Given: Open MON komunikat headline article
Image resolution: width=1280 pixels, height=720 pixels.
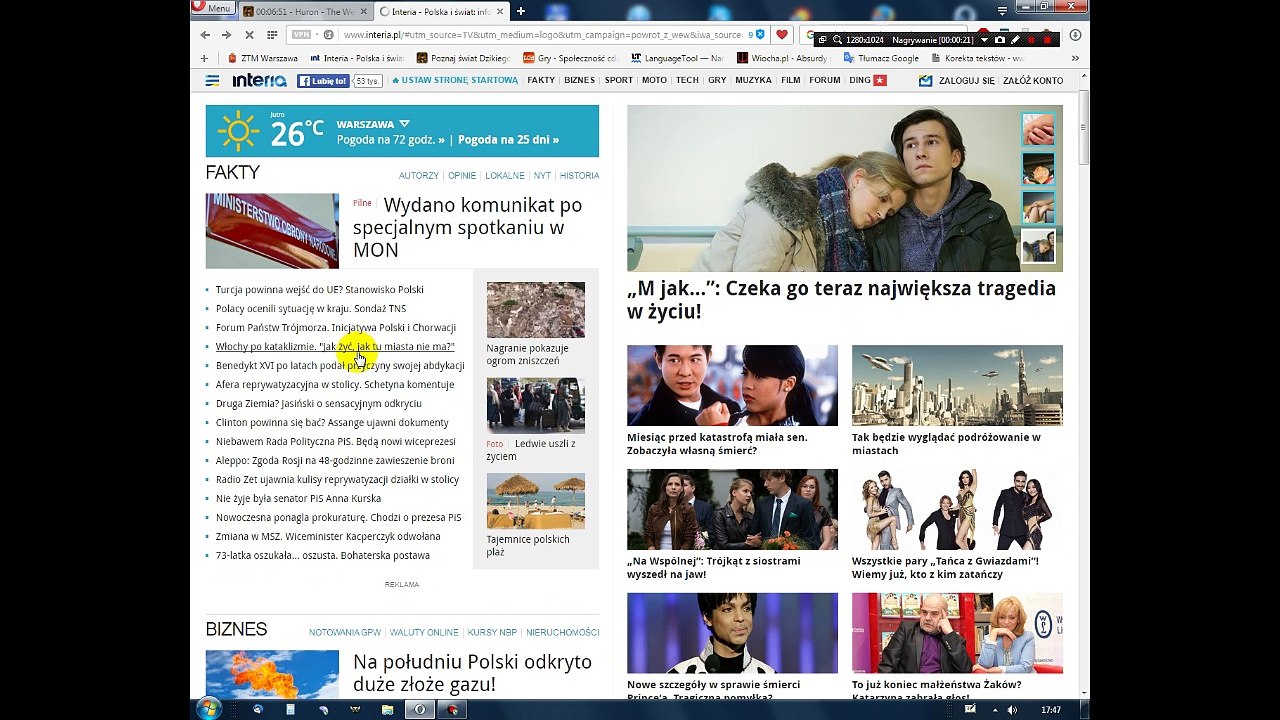Looking at the screenshot, I should [x=467, y=227].
